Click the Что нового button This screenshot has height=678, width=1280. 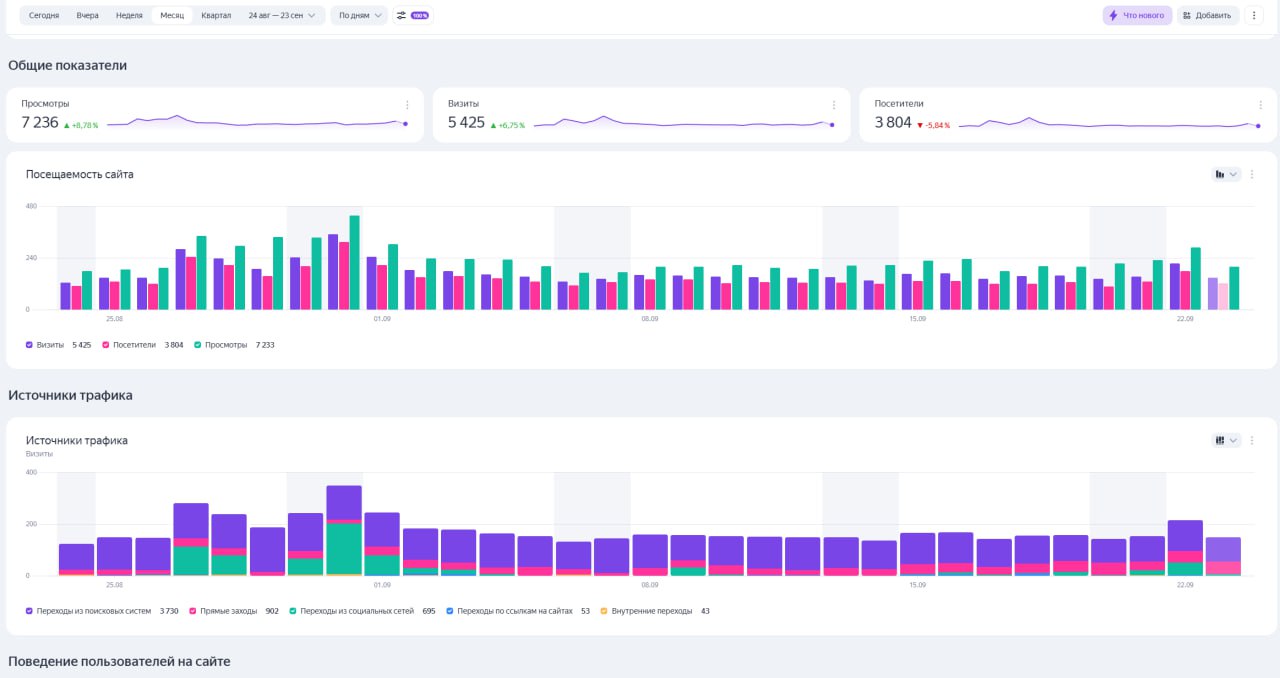1137,16
